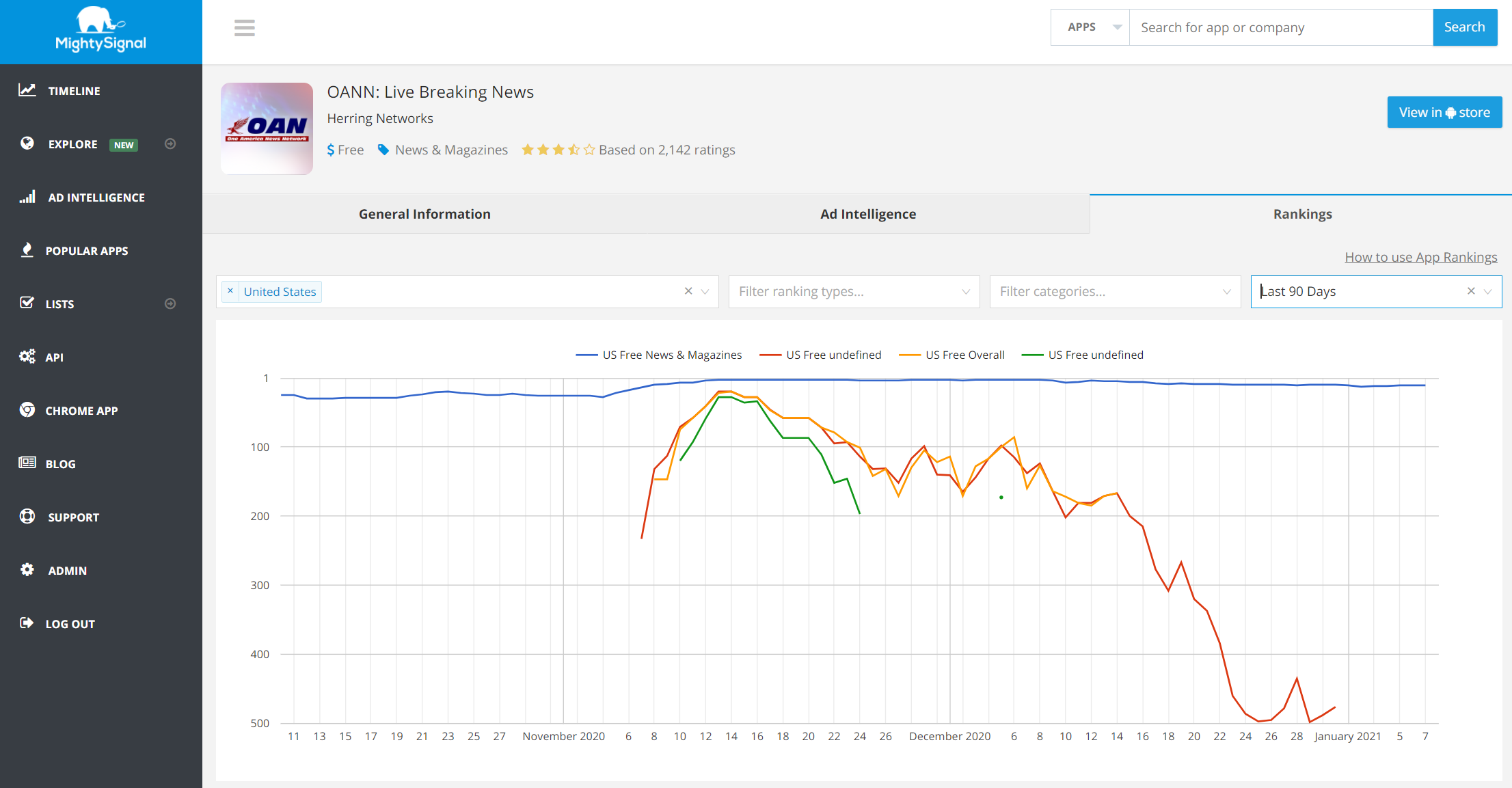Open the Herring Networks publisher link
The height and width of the screenshot is (788, 1512).
point(380,118)
